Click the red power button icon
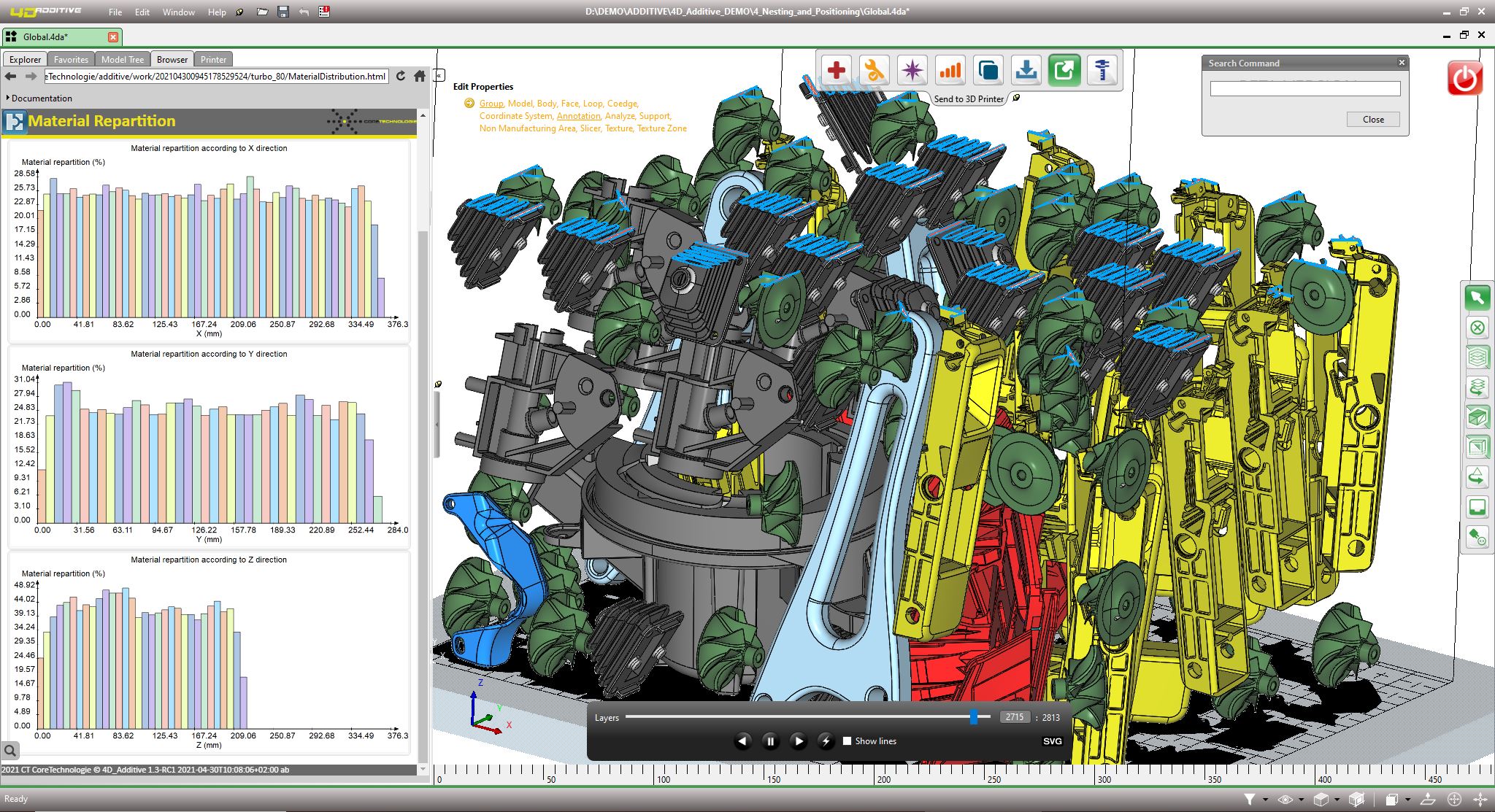1495x812 pixels. point(1464,78)
